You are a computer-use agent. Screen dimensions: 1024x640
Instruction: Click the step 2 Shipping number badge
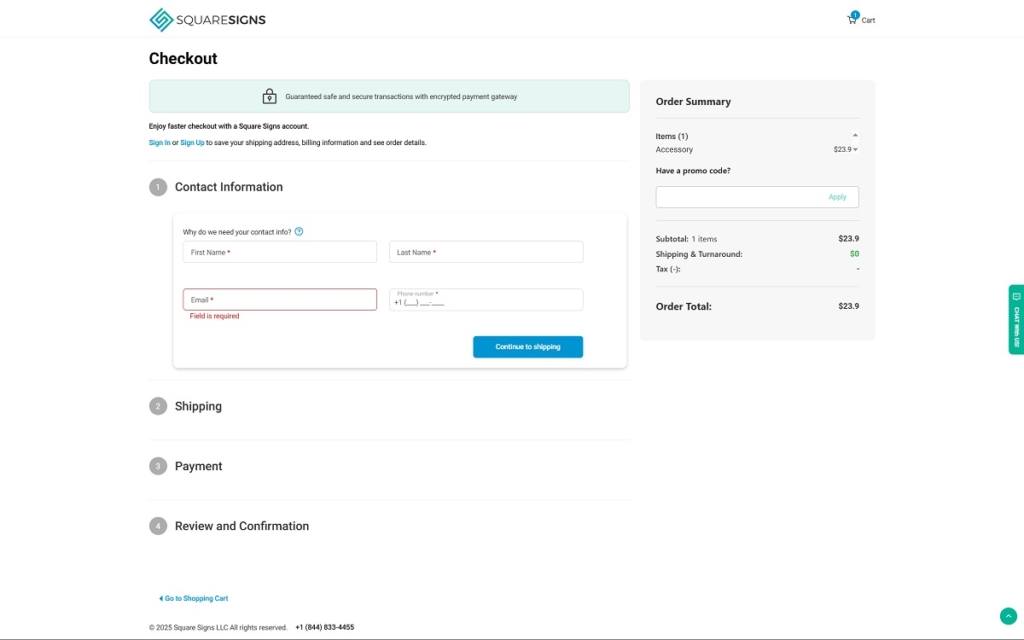pos(158,406)
